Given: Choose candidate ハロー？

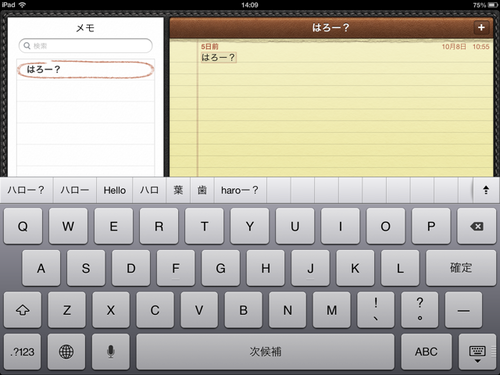Looking at the screenshot, I should pyautogui.click(x=26, y=190).
